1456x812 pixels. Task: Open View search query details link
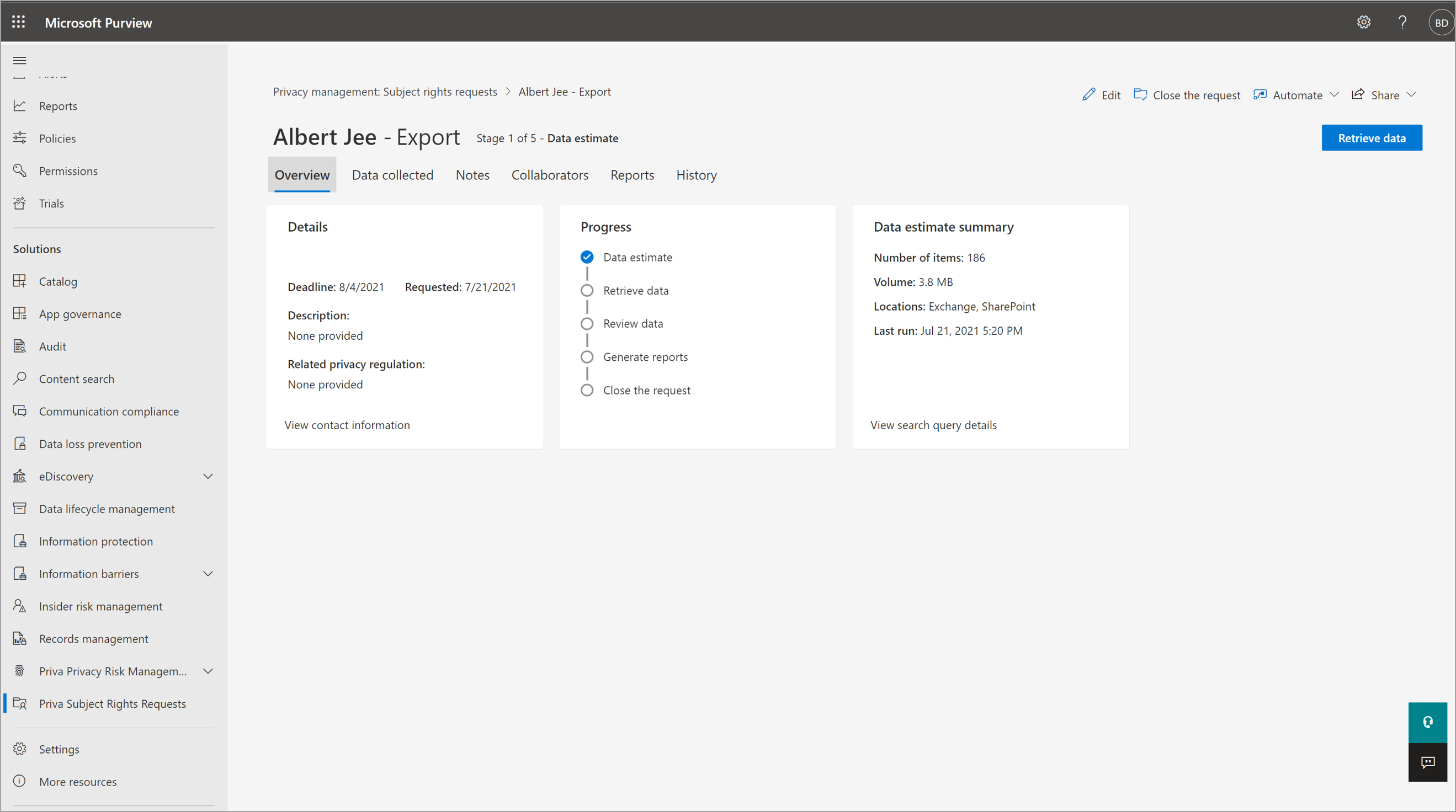933,424
